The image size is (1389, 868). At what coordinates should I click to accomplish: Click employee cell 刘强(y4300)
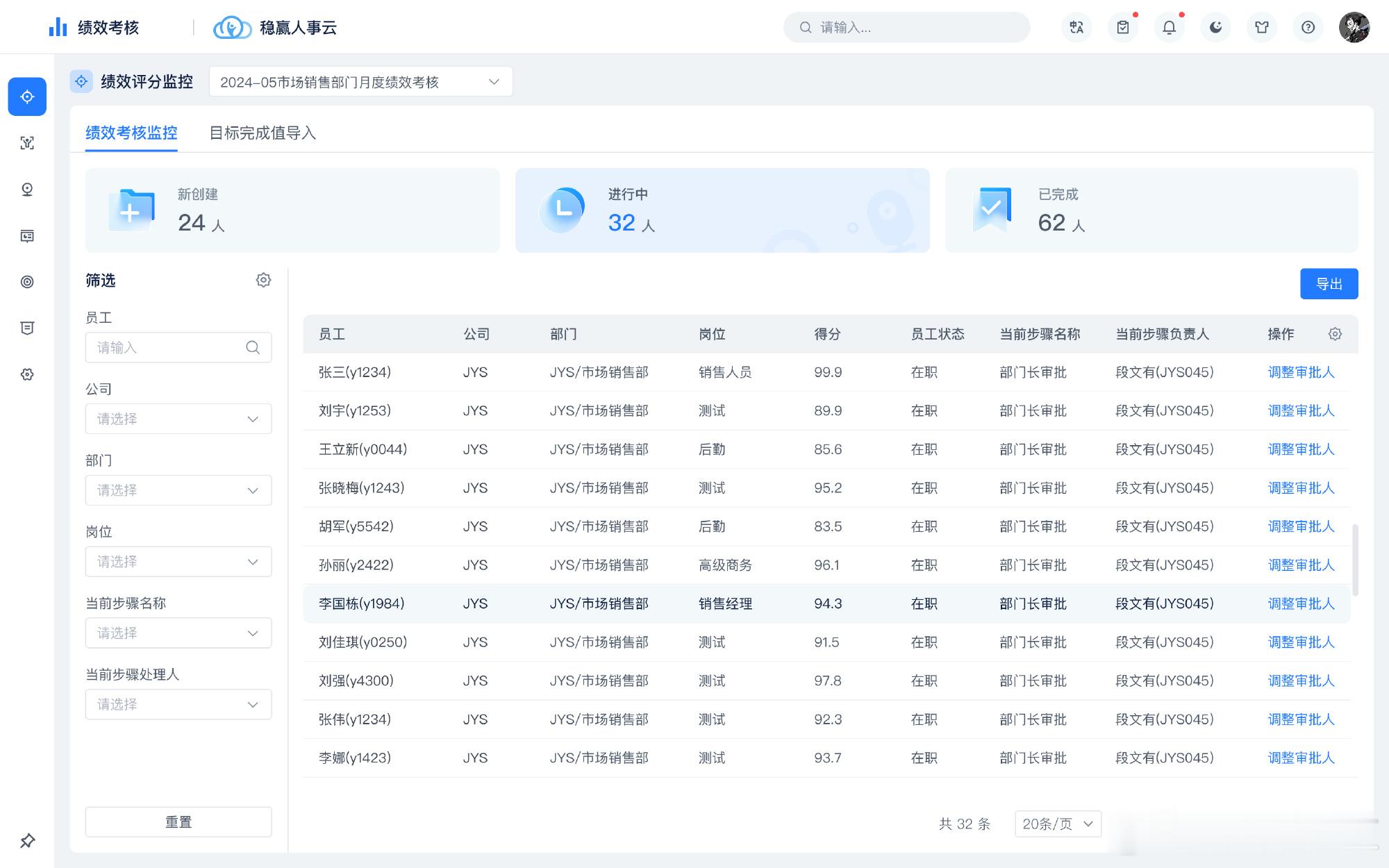click(x=356, y=681)
